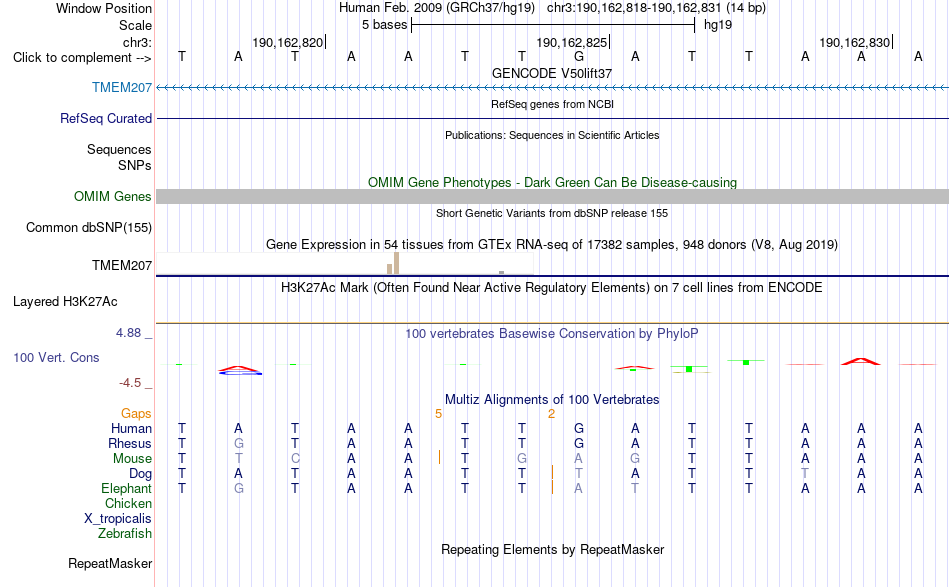Click 'Repeating Elements by RepeatMasker' title

[552, 549]
